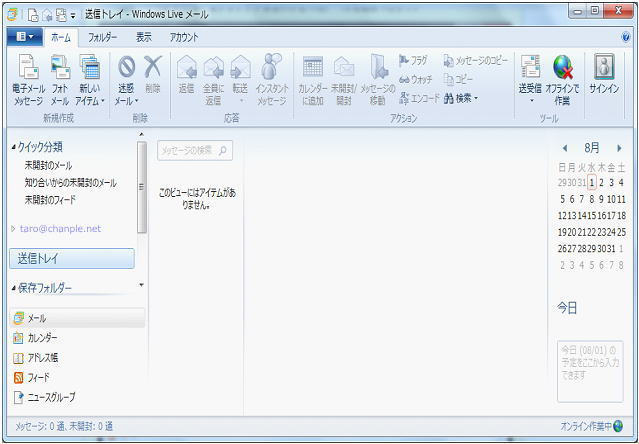Screen dimensions: 639x444
Task: Select day 15 in the calendar
Action: 592,215
